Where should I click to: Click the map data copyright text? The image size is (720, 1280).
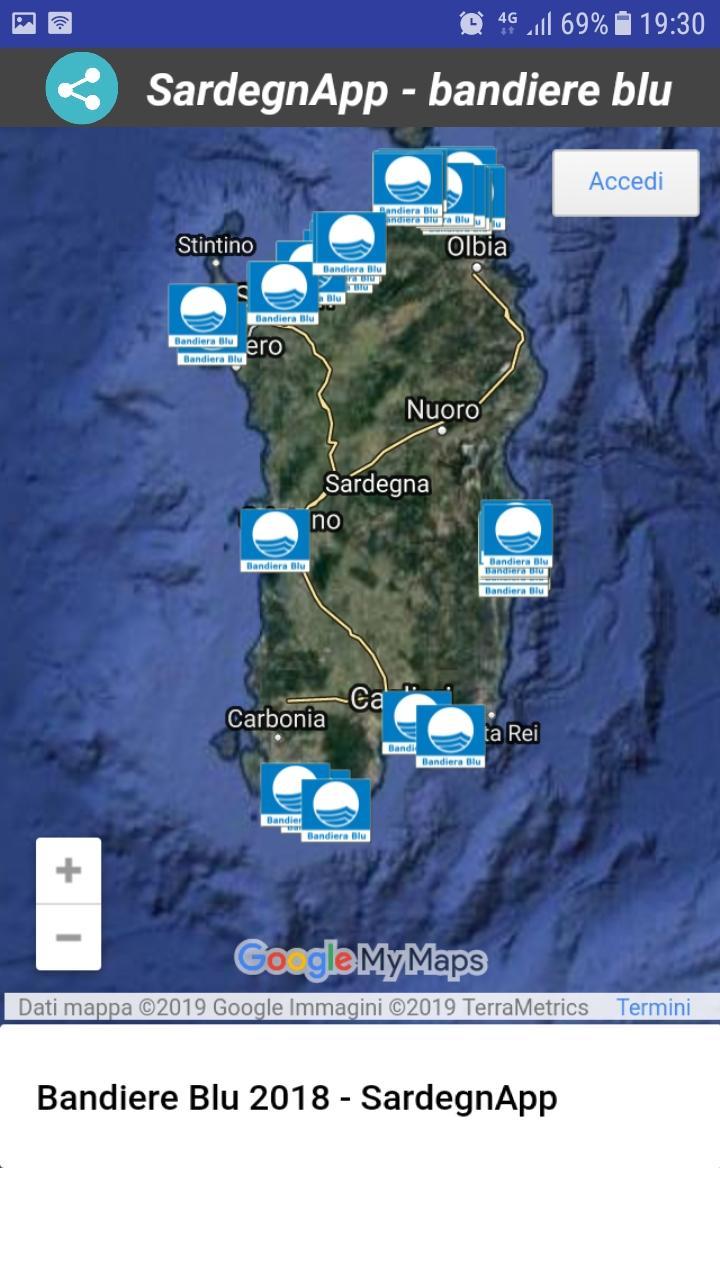point(303,1007)
